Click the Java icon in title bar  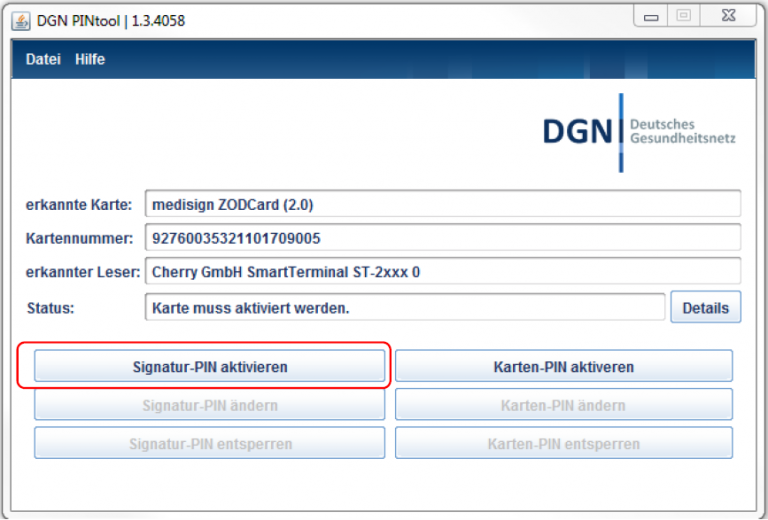[21, 21]
